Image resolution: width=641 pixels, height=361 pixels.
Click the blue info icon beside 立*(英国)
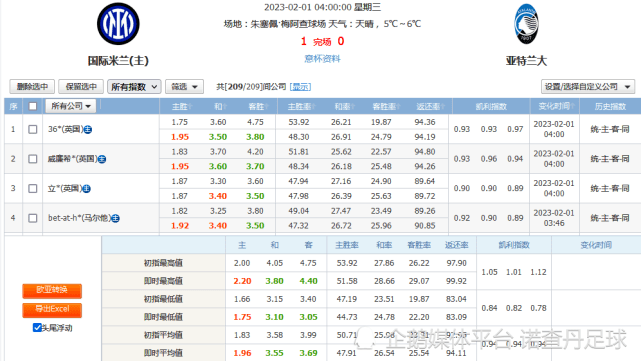[87, 188]
